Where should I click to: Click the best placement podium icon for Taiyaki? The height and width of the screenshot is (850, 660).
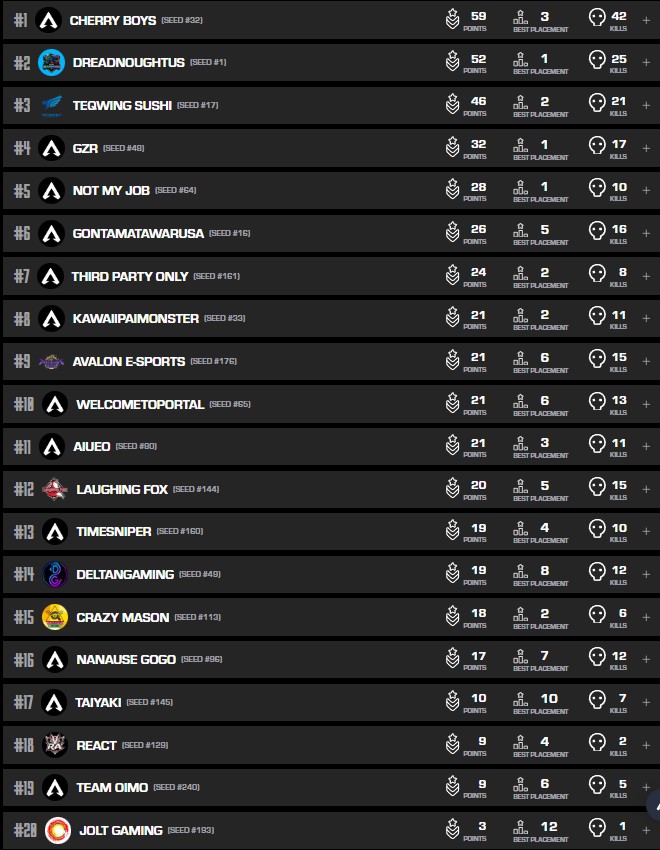[520, 702]
